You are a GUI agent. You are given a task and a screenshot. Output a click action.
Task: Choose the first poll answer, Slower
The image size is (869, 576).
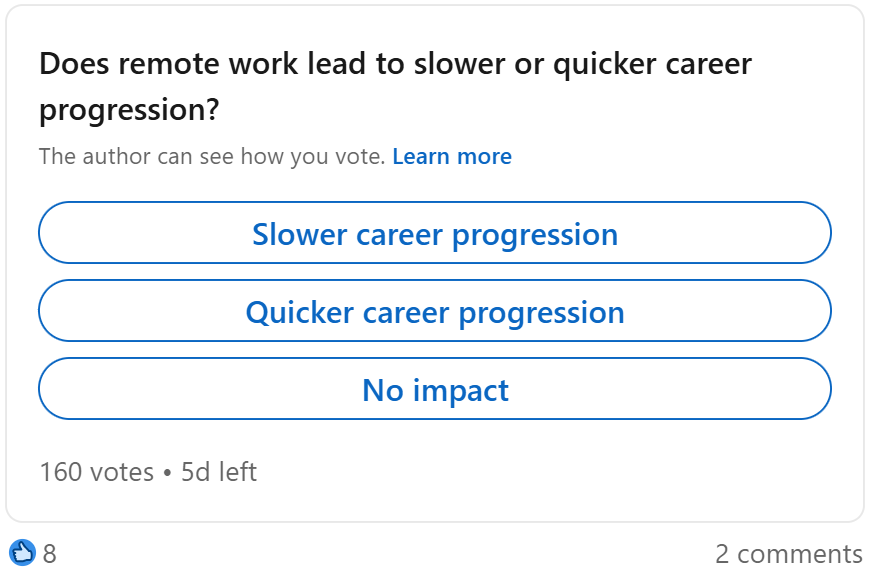(x=434, y=233)
